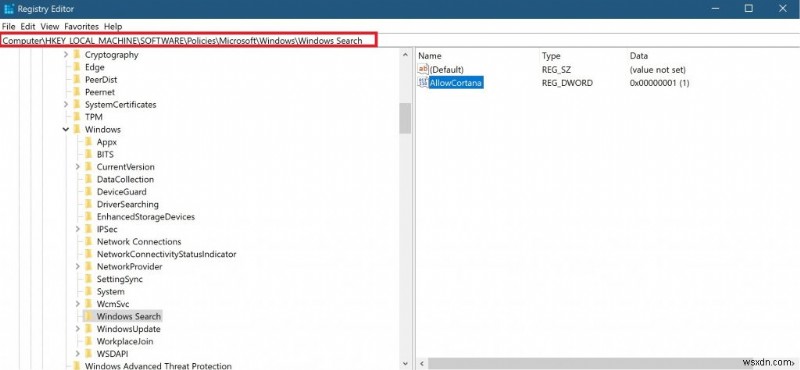Select the DataCollection key label

coord(125,179)
